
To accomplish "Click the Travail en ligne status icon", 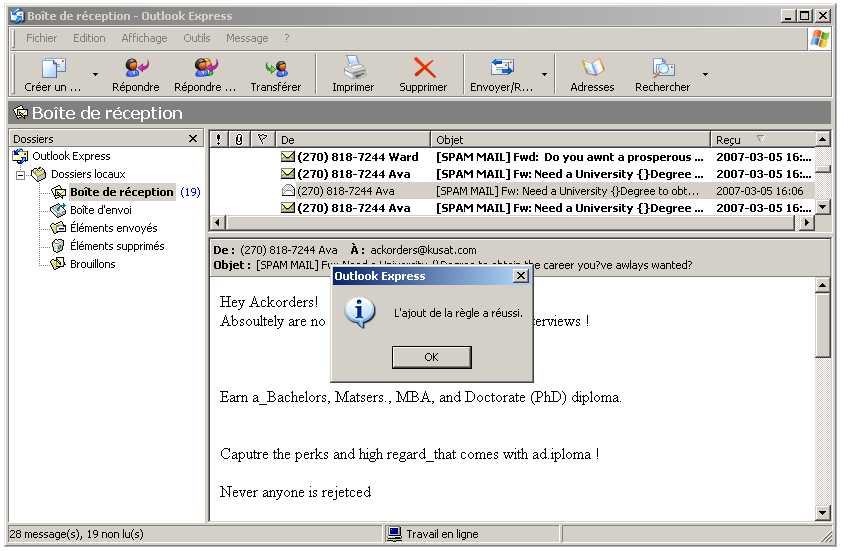I will (x=395, y=534).
